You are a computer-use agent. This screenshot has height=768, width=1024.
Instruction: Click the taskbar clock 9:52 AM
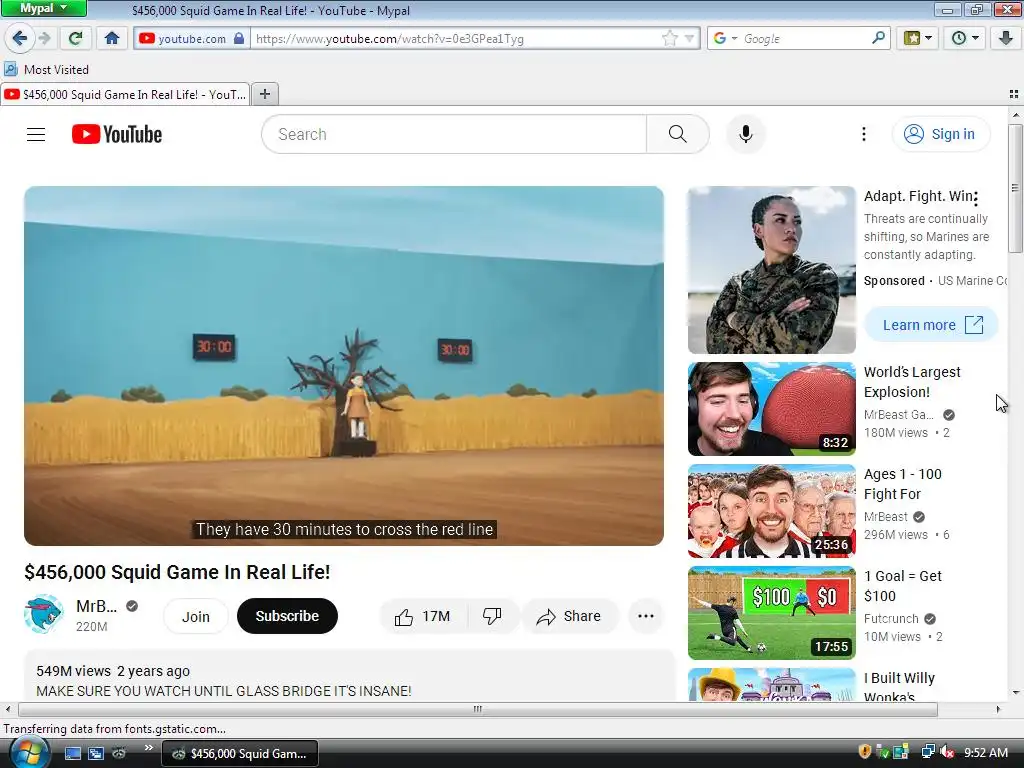click(x=985, y=752)
